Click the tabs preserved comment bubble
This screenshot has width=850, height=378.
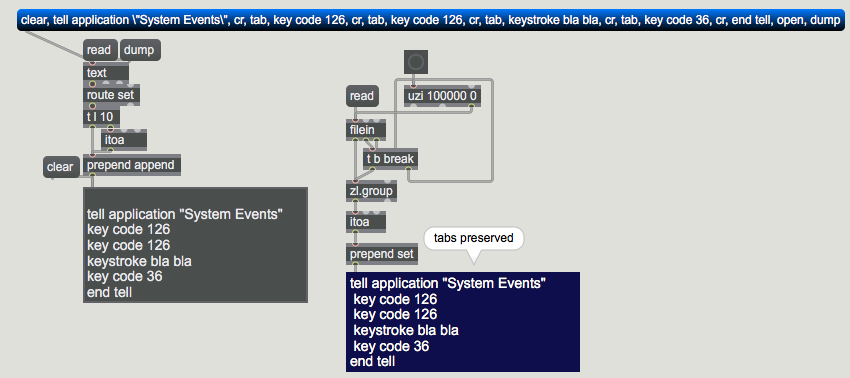[x=474, y=239]
